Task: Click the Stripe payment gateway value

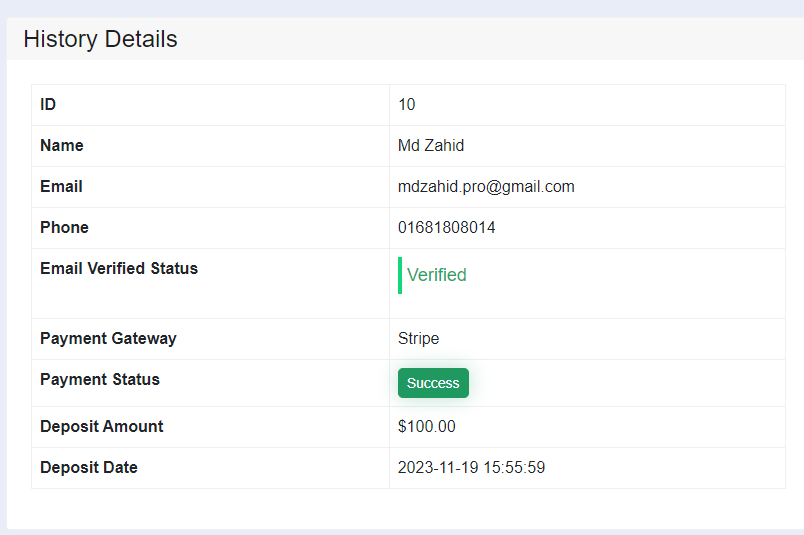Action: 418,339
